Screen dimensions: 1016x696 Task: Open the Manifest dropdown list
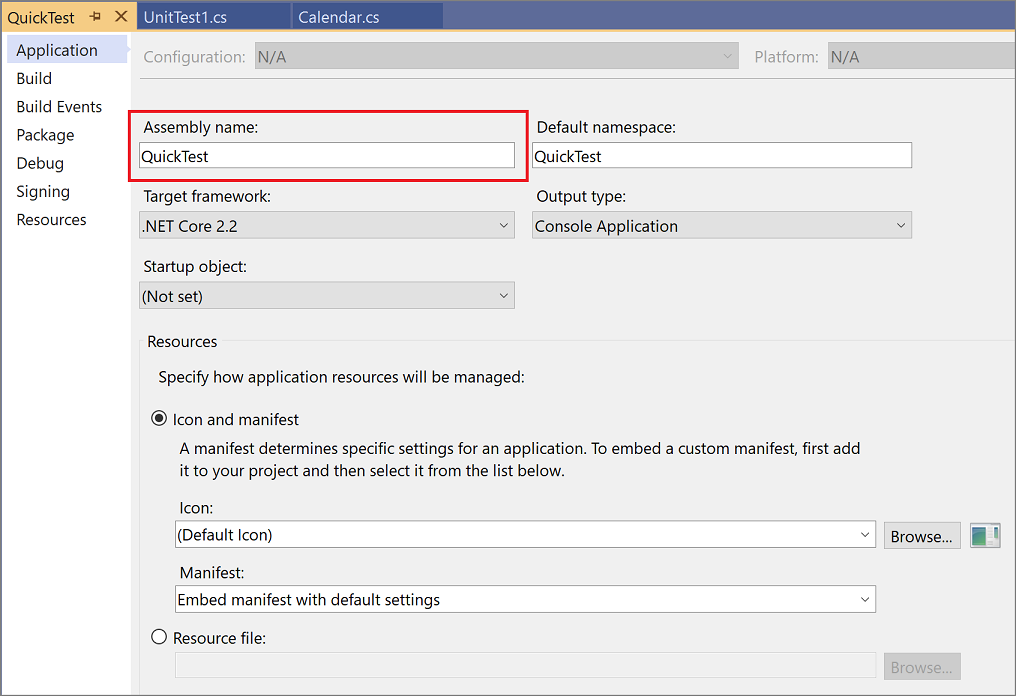[525, 600]
